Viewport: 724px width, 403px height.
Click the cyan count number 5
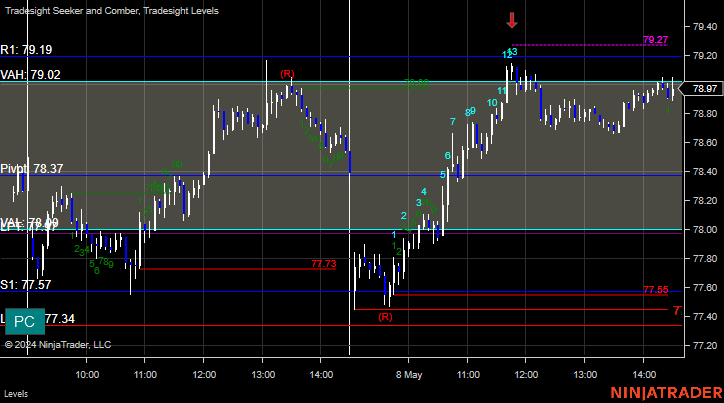(x=443, y=174)
